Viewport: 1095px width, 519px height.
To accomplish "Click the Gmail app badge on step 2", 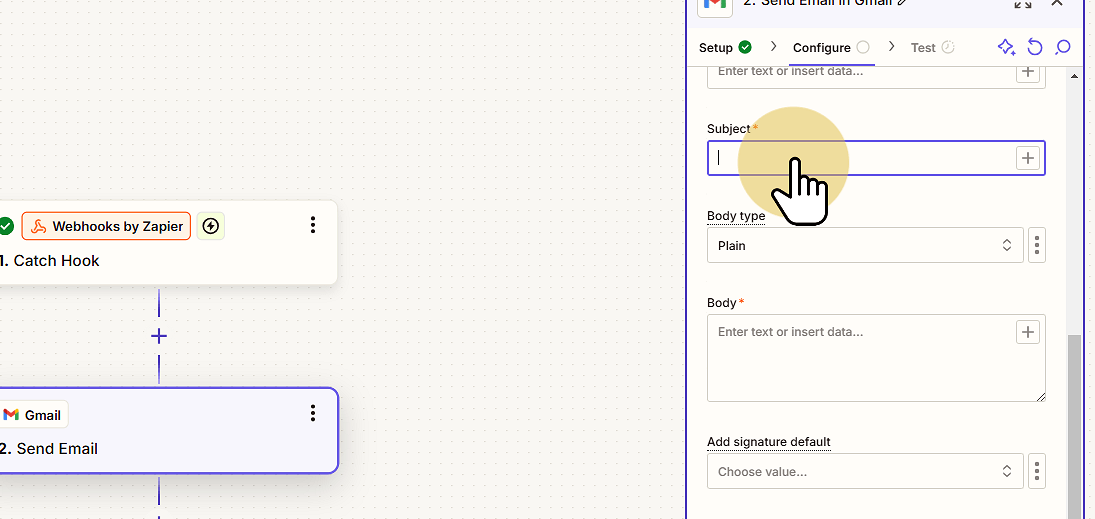I will click(x=33, y=415).
